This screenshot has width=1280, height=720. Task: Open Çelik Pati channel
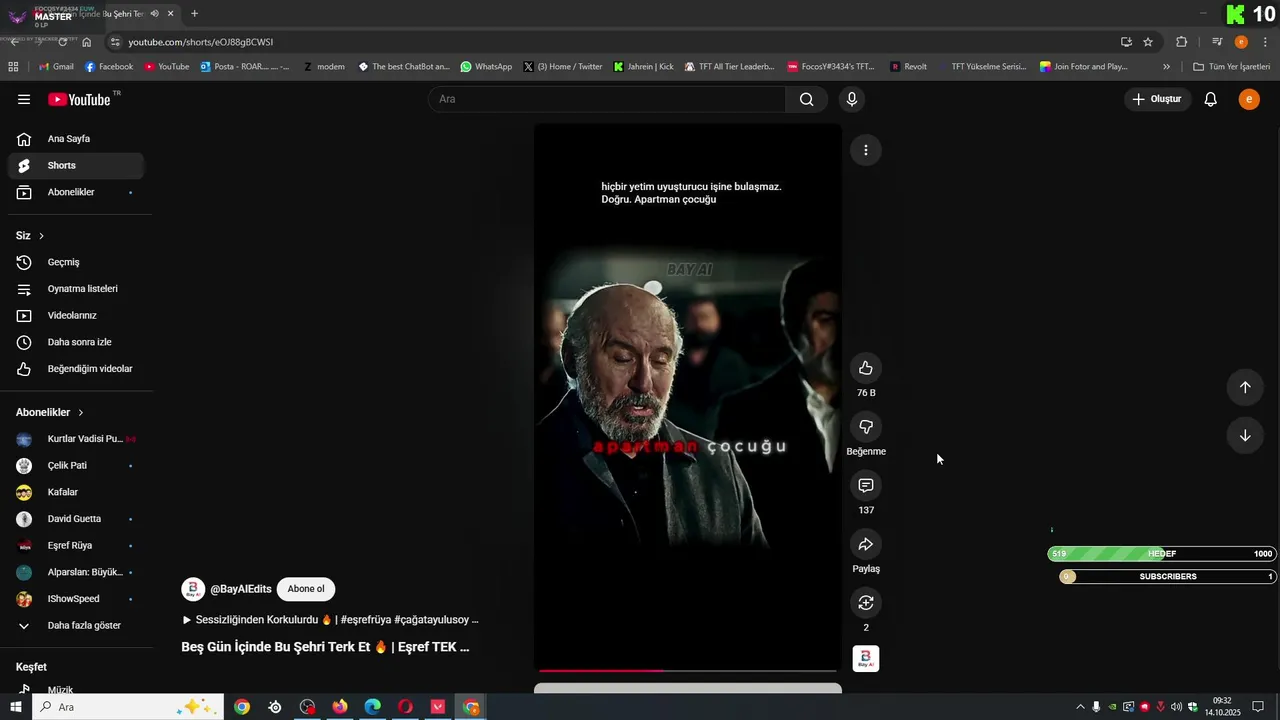point(76,466)
